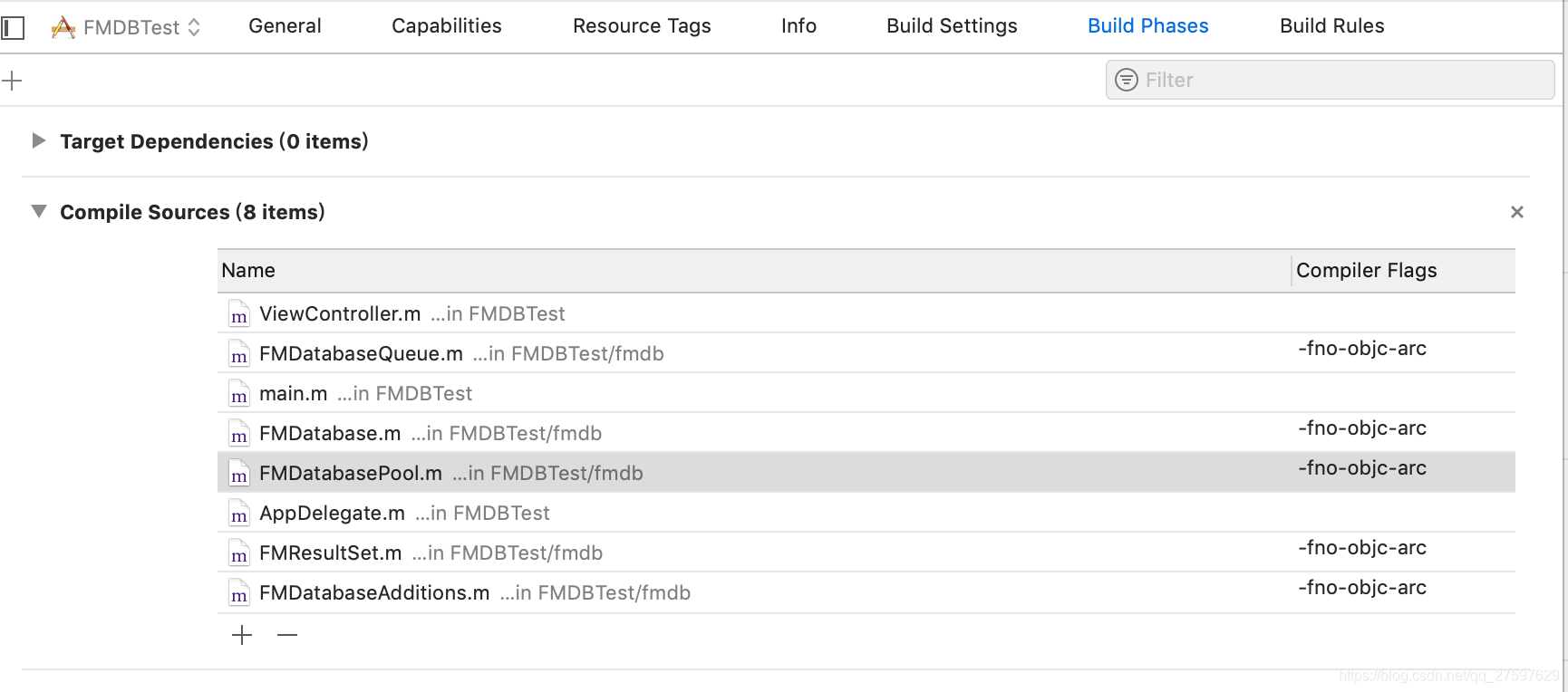Click the FMDatabaseQueue.m file icon
1568x692 pixels.
(x=238, y=353)
